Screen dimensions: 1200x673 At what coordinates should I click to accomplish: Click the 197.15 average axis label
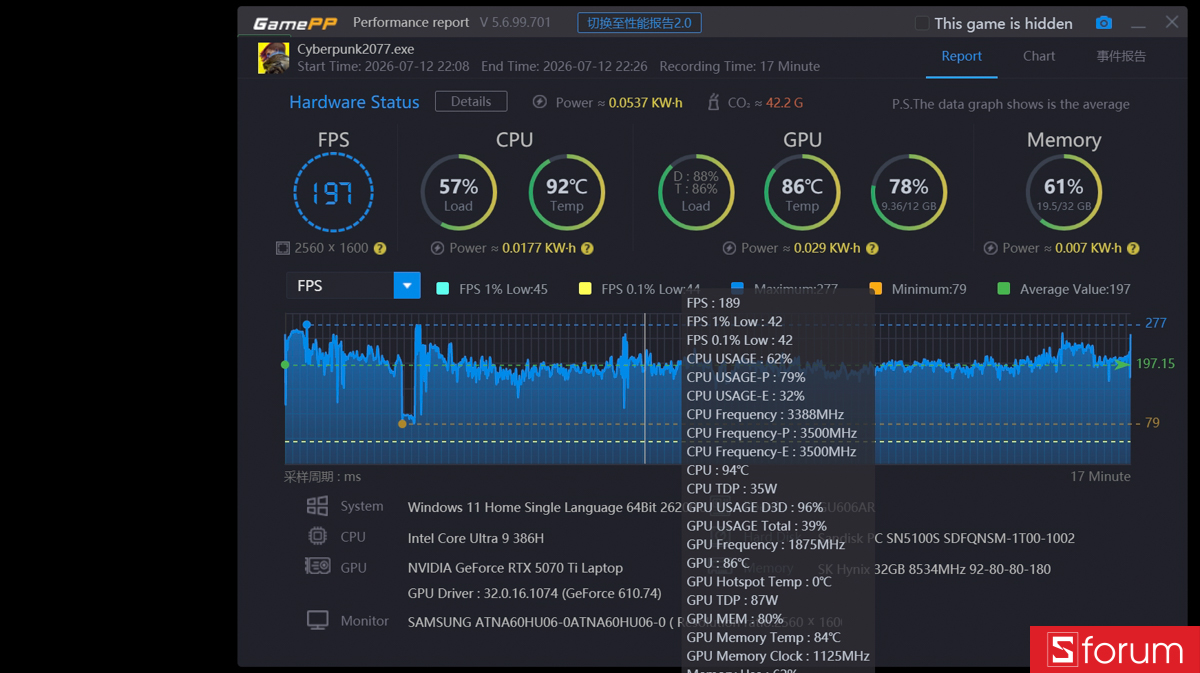point(1155,364)
